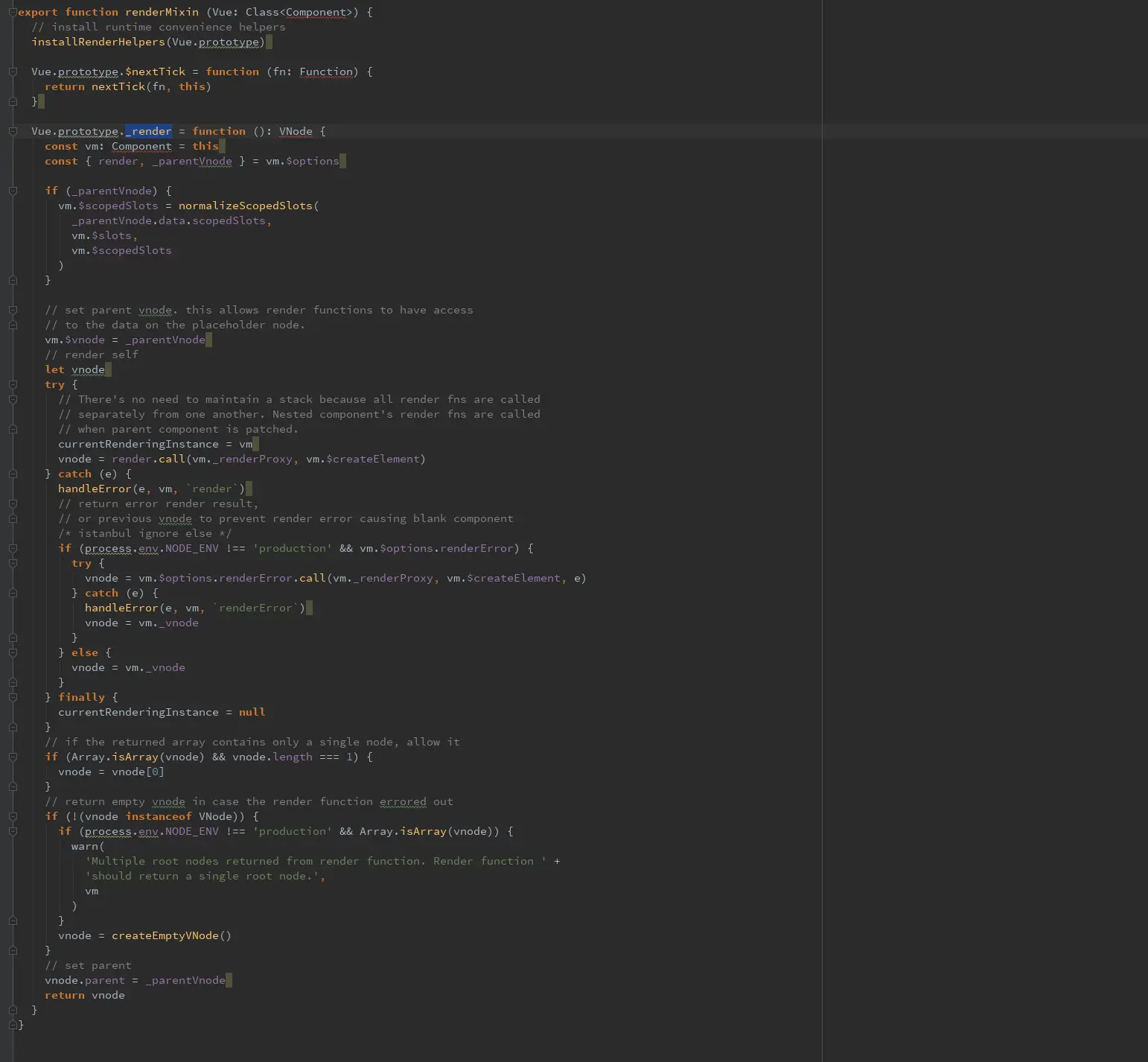
Task: Fold the else block setting vm._vnode
Action: pyautogui.click(x=13, y=652)
